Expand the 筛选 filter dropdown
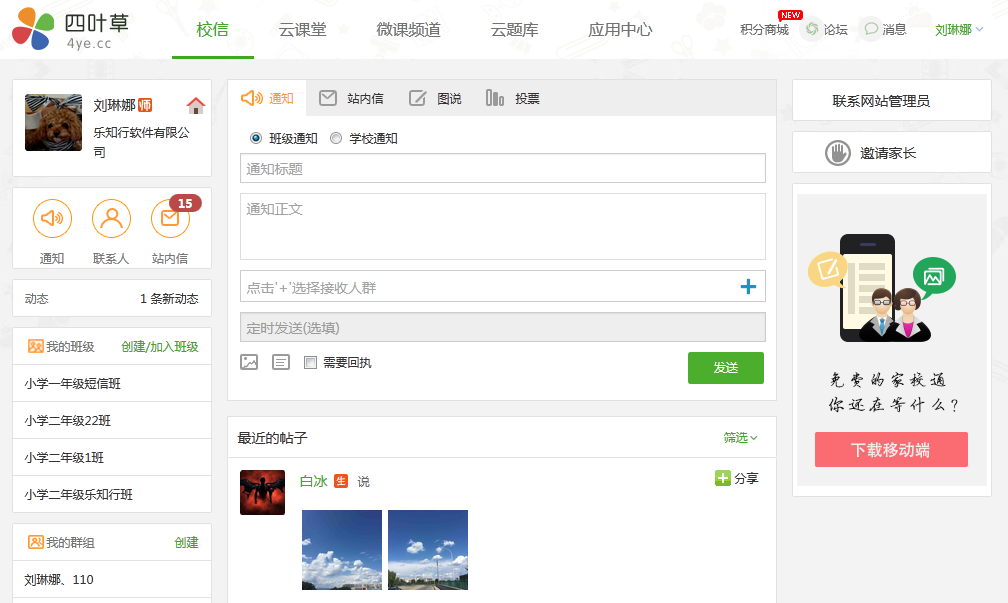This screenshot has width=1008, height=603. [x=741, y=438]
